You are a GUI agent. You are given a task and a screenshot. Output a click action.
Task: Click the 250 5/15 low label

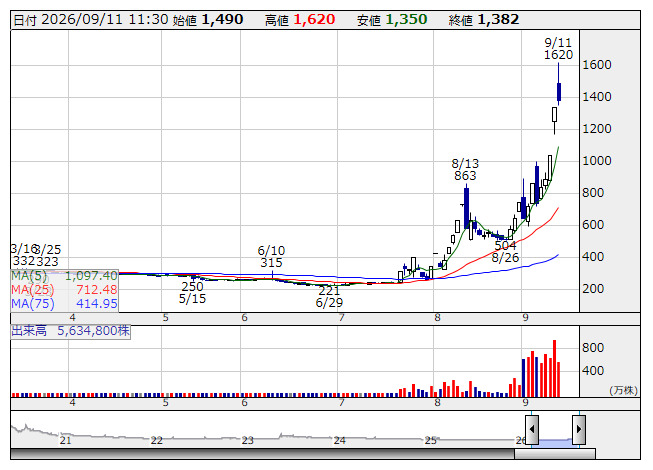(x=192, y=292)
